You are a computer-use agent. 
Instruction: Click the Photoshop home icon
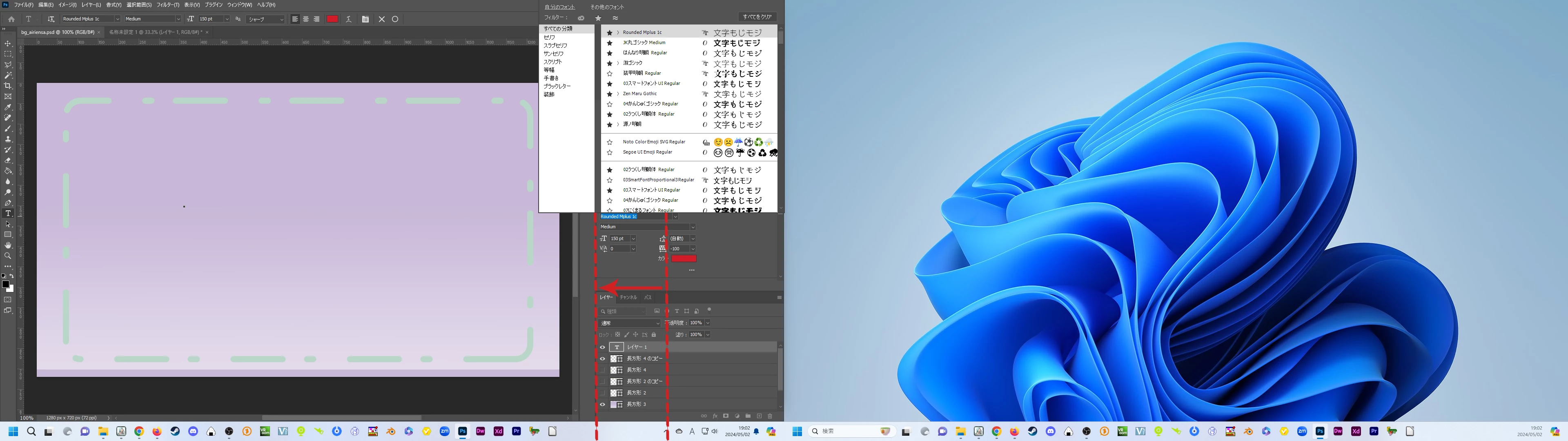(x=11, y=19)
